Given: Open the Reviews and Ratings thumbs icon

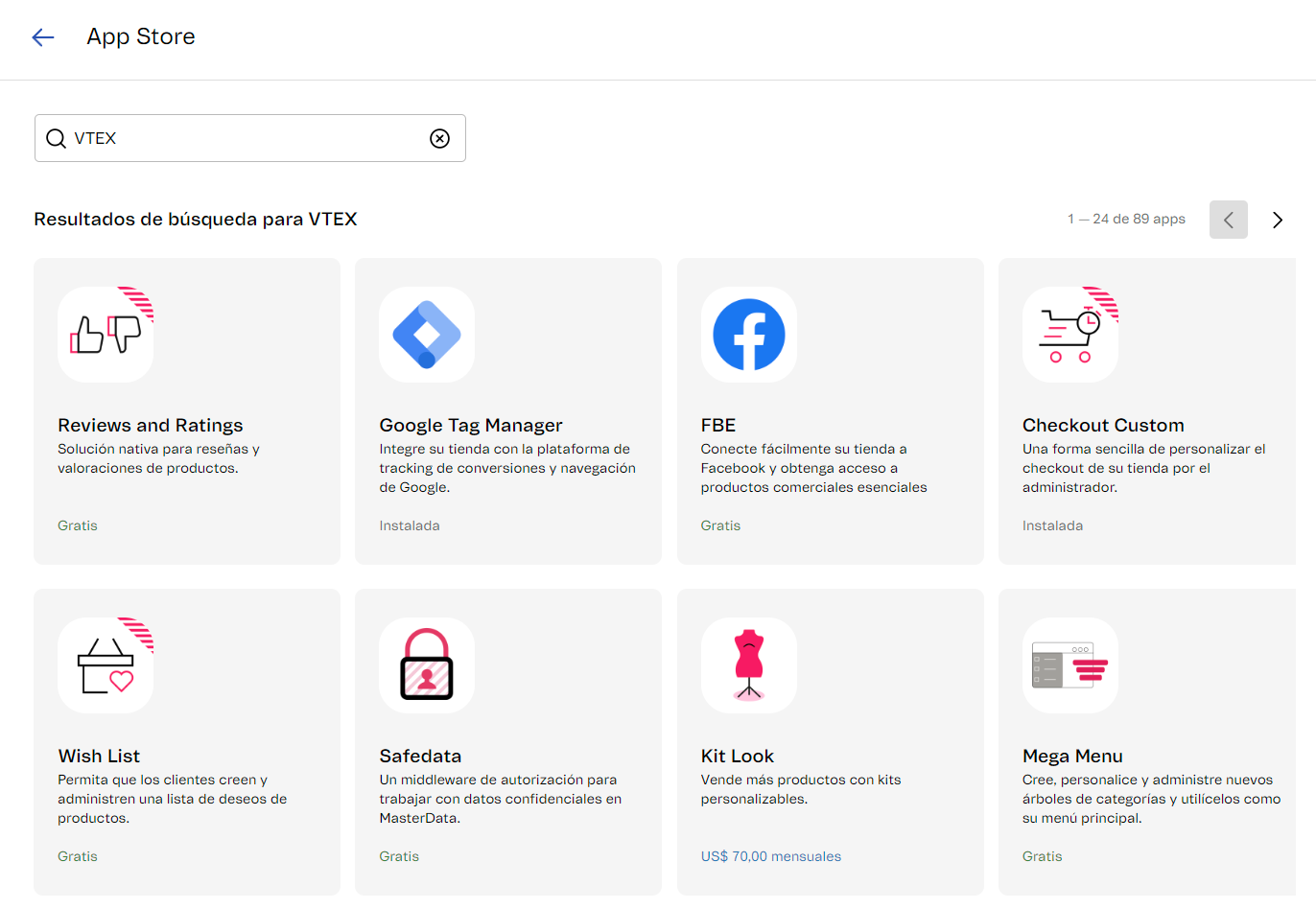Looking at the screenshot, I should 106,335.
